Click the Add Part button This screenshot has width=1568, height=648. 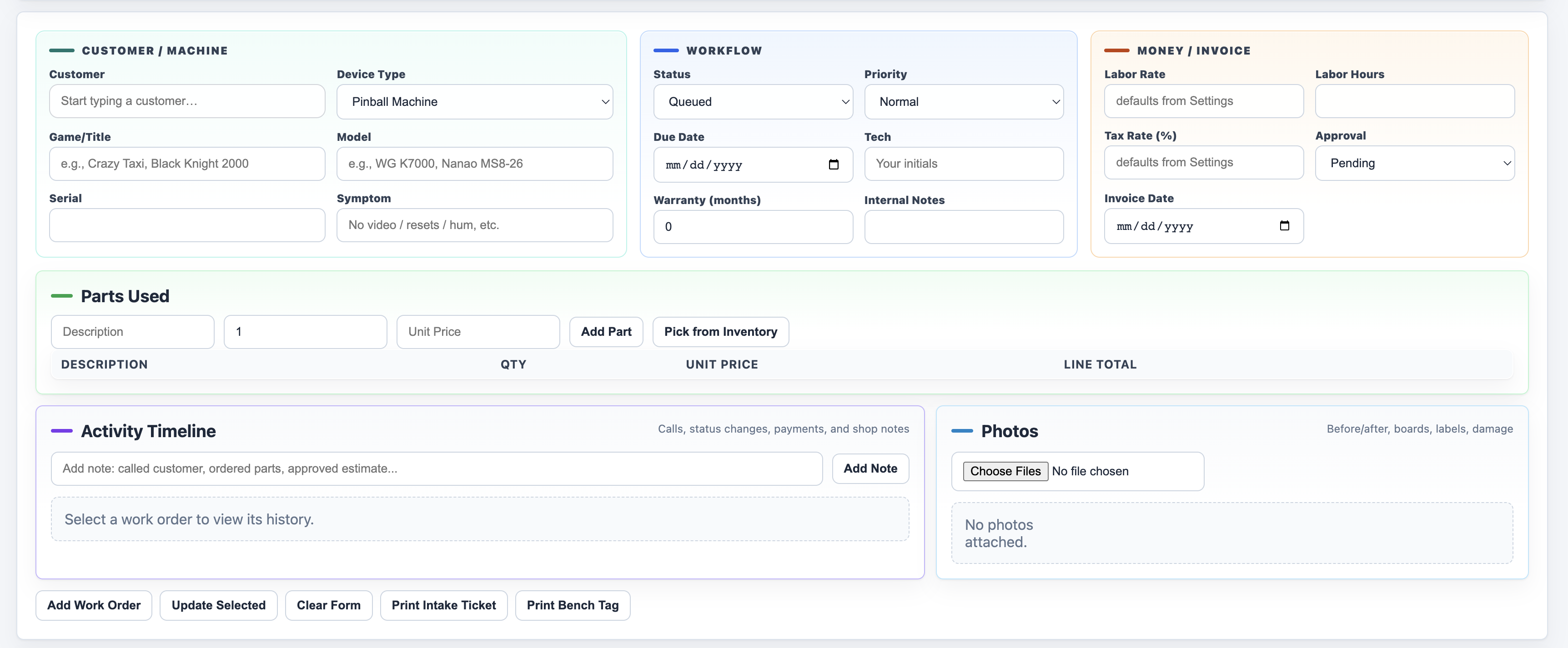point(606,332)
